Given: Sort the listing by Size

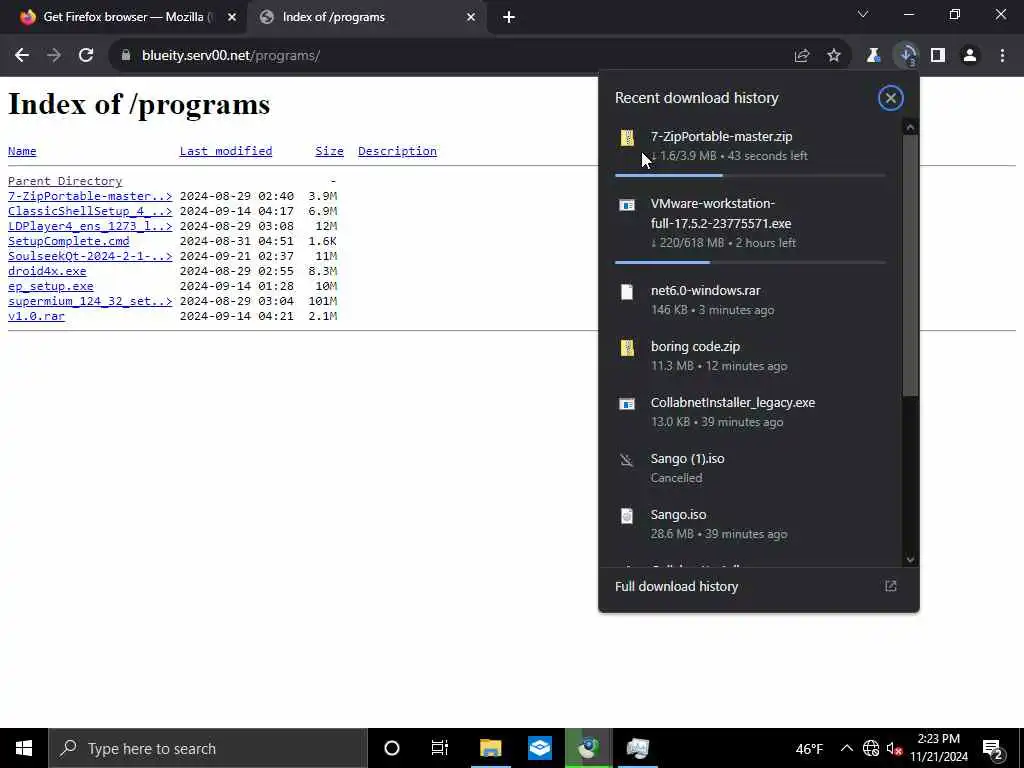Looking at the screenshot, I should coord(329,151).
